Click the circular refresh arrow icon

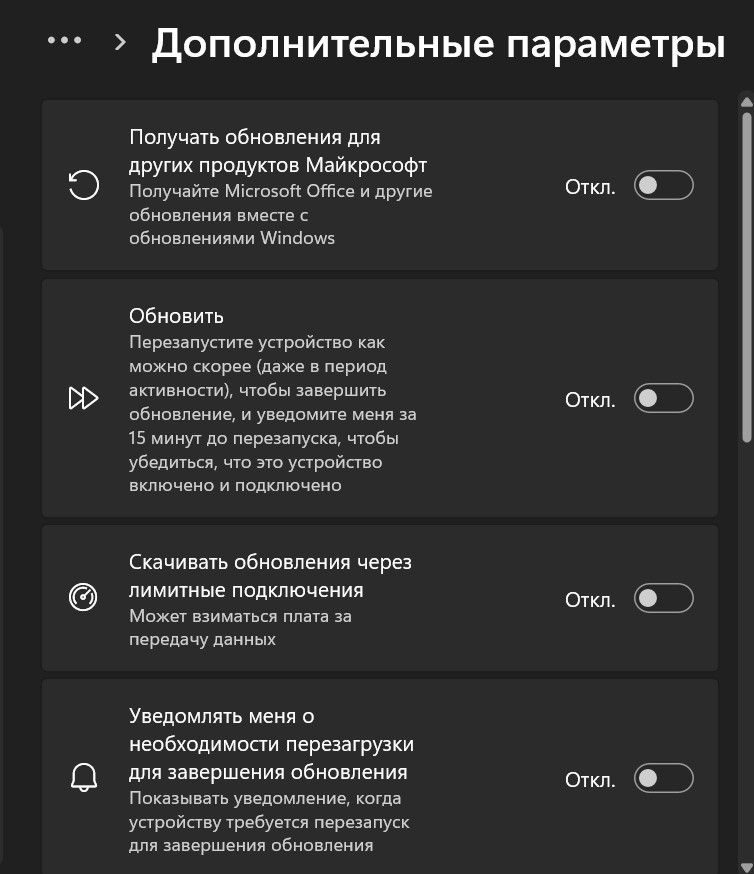[84, 185]
